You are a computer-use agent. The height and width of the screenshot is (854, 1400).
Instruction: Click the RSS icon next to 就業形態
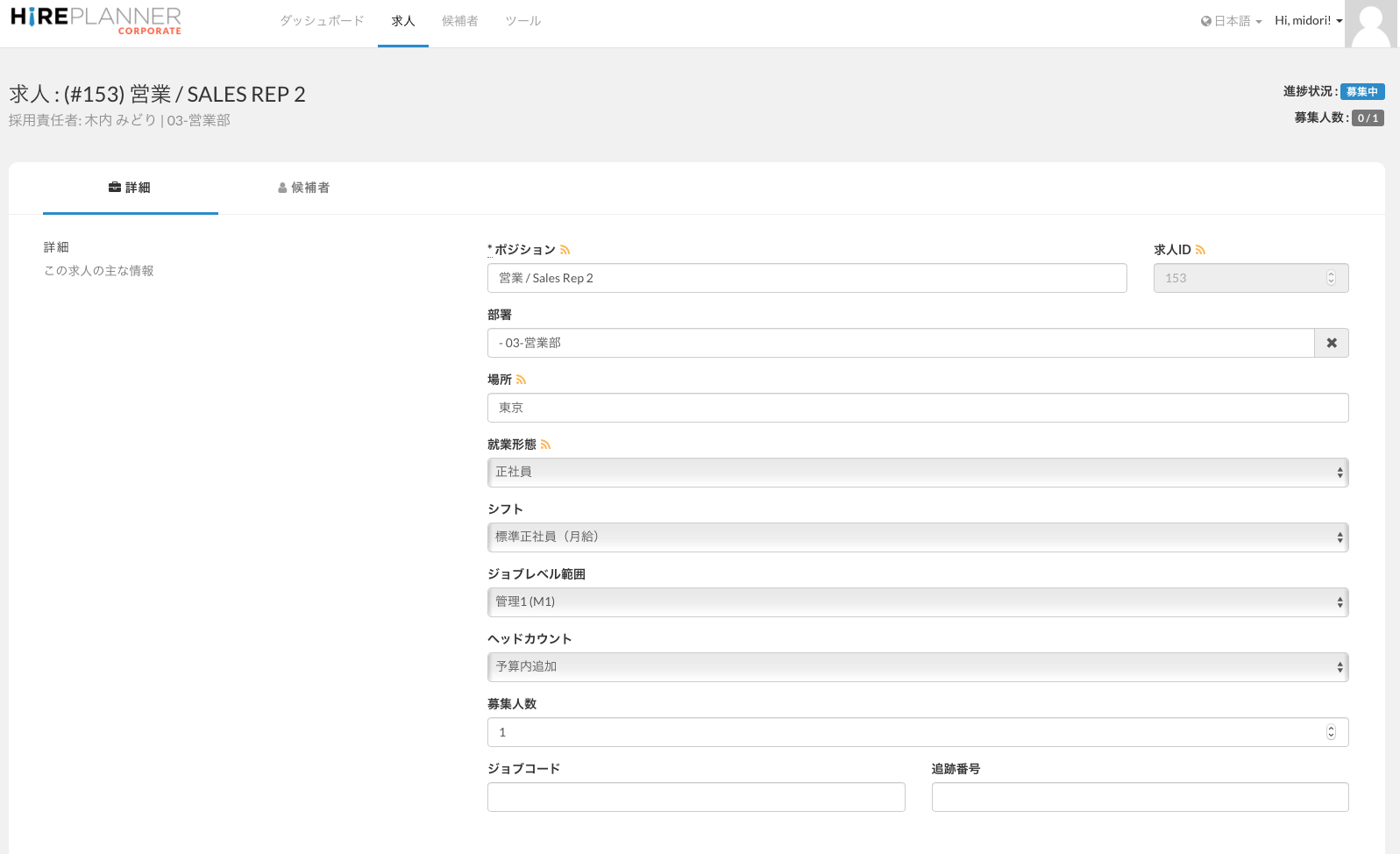pos(545,445)
